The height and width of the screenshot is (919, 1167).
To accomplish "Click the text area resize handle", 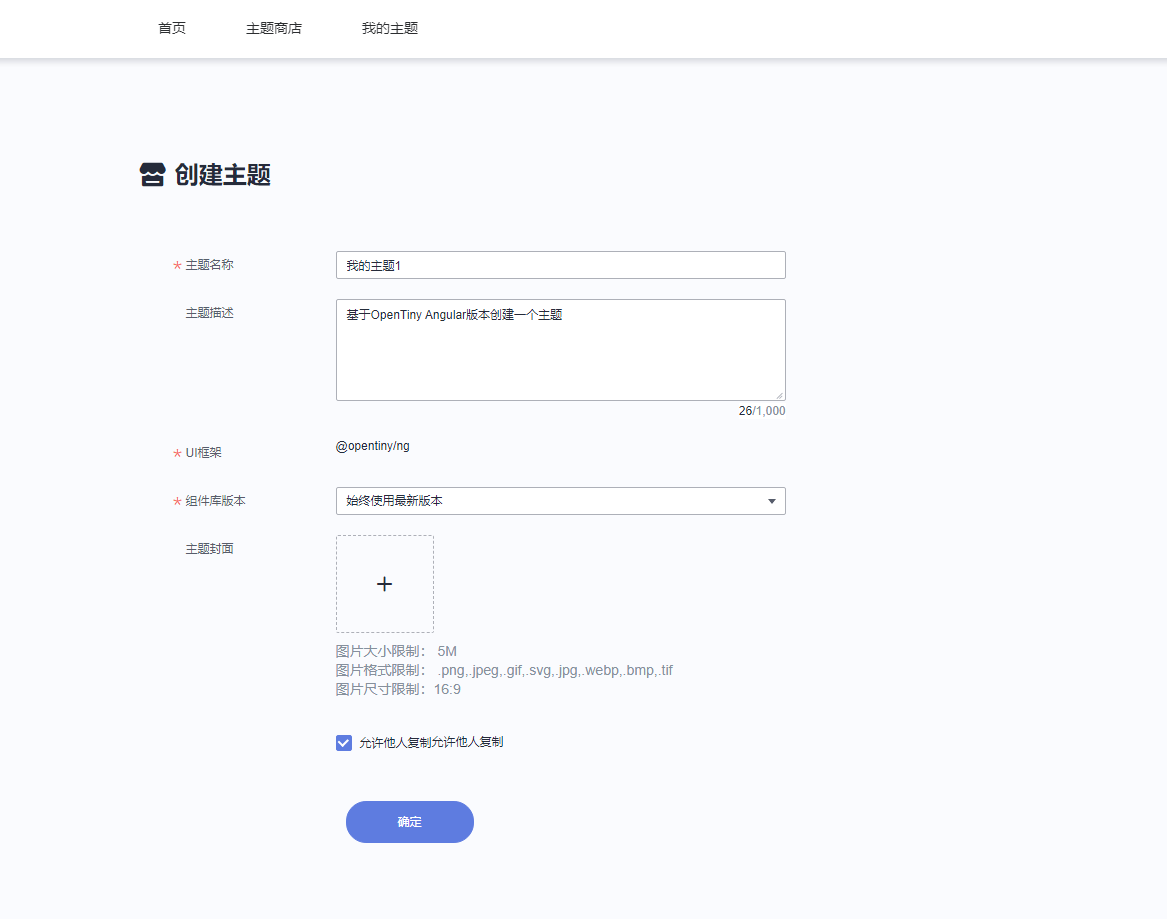I will click(779, 395).
